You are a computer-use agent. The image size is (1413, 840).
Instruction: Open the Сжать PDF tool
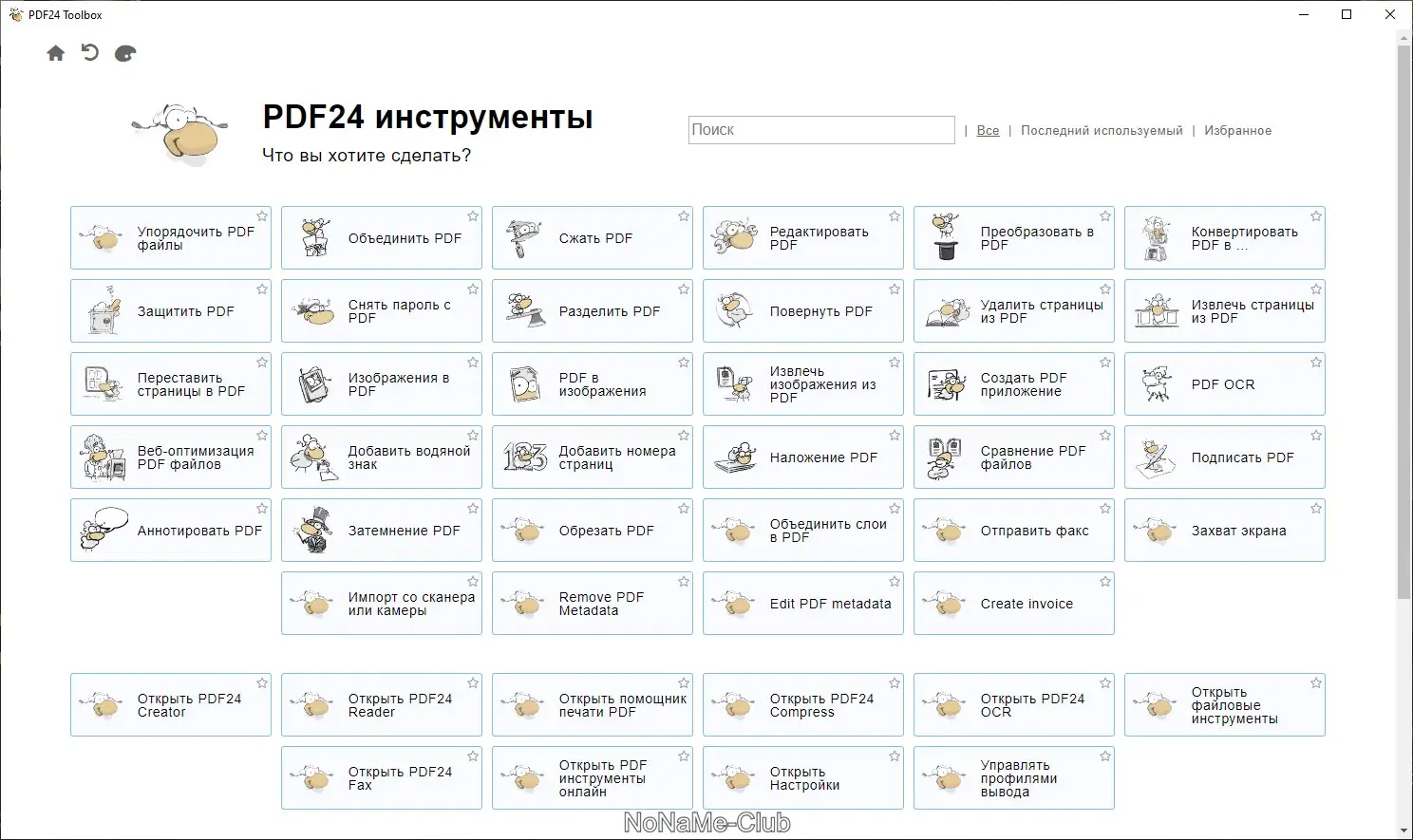click(x=593, y=238)
